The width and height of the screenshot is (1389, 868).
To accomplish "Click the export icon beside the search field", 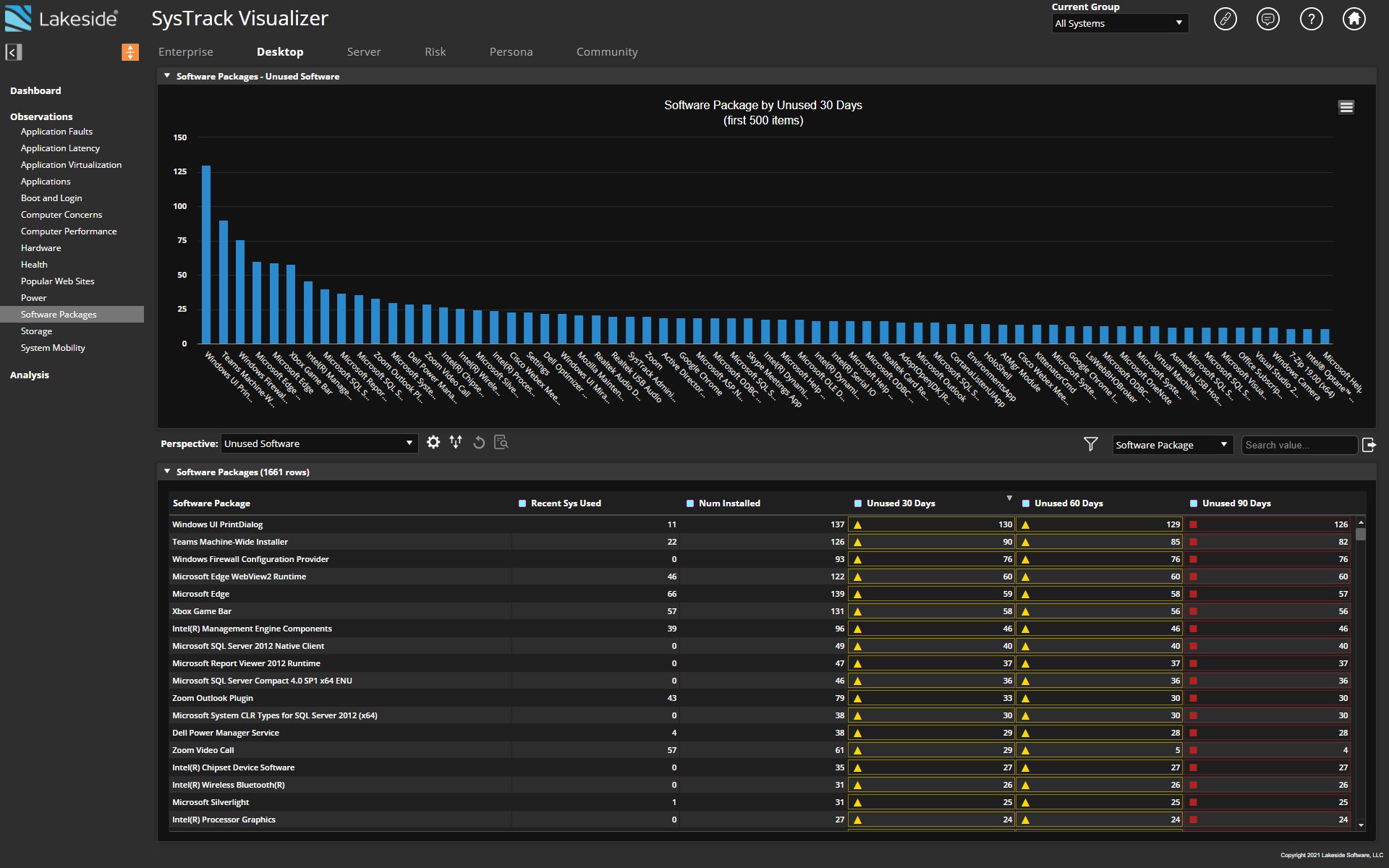I will [1369, 445].
